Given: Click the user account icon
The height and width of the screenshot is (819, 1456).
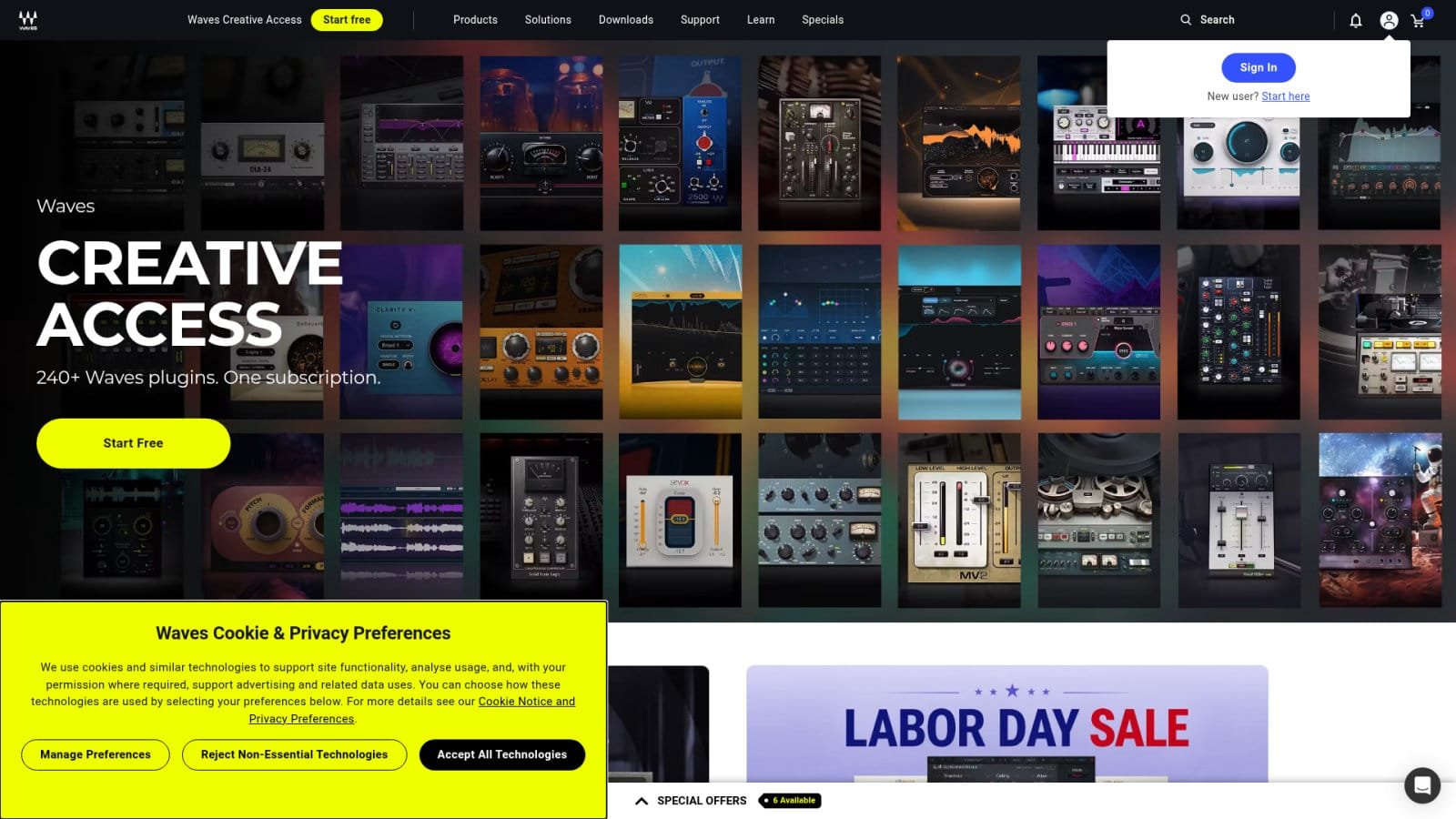Looking at the screenshot, I should click(x=1389, y=20).
